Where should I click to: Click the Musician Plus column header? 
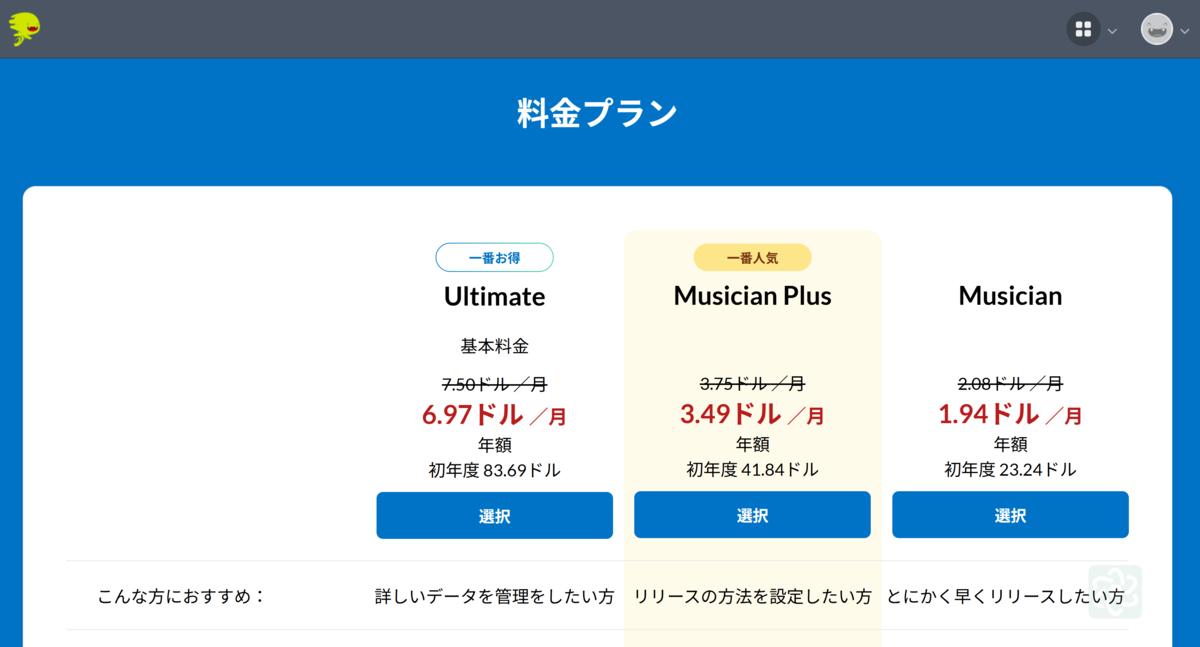click(752, 296)
